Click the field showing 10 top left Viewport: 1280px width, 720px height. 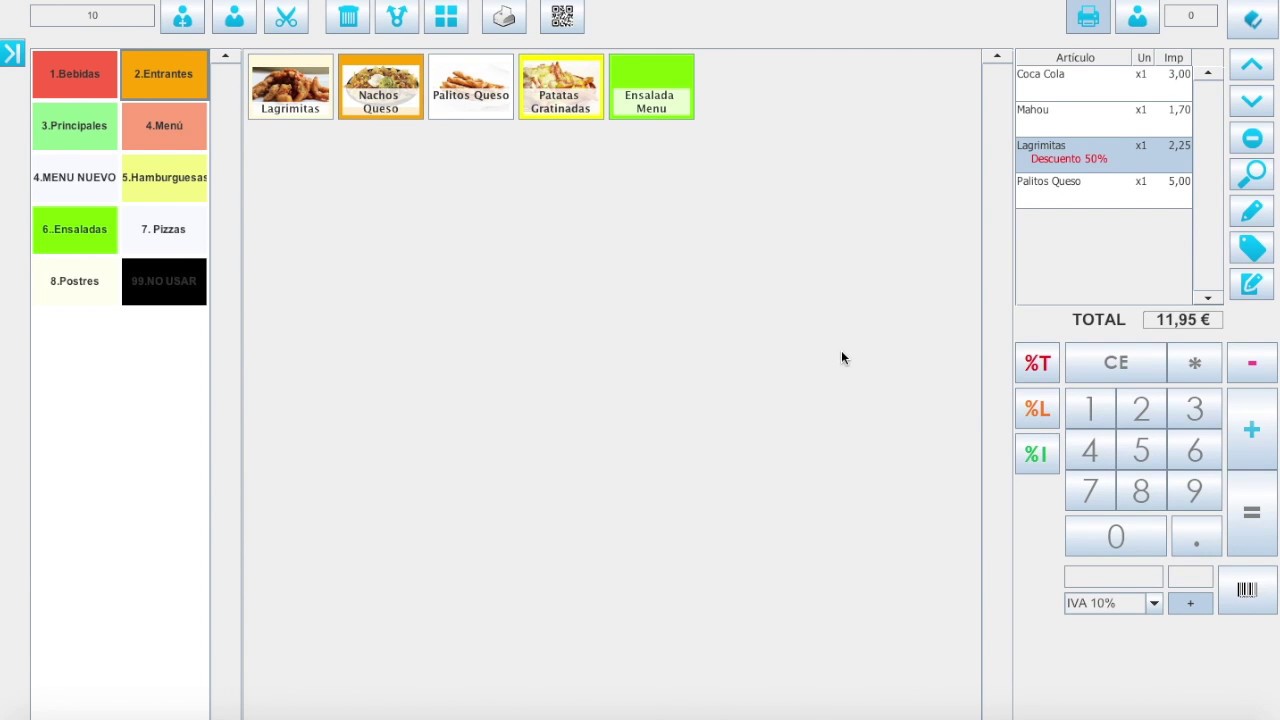tap(92, 15)
